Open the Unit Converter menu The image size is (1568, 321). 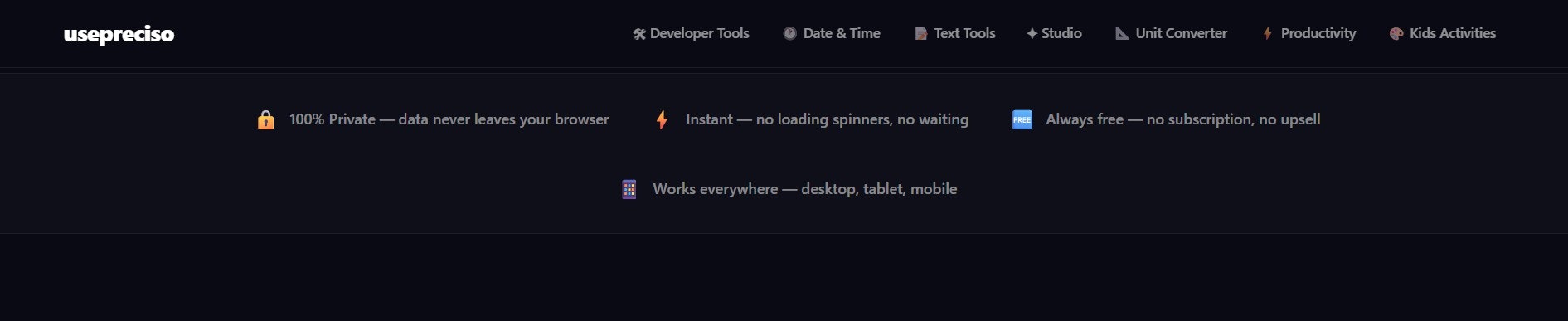[1171, 33]
